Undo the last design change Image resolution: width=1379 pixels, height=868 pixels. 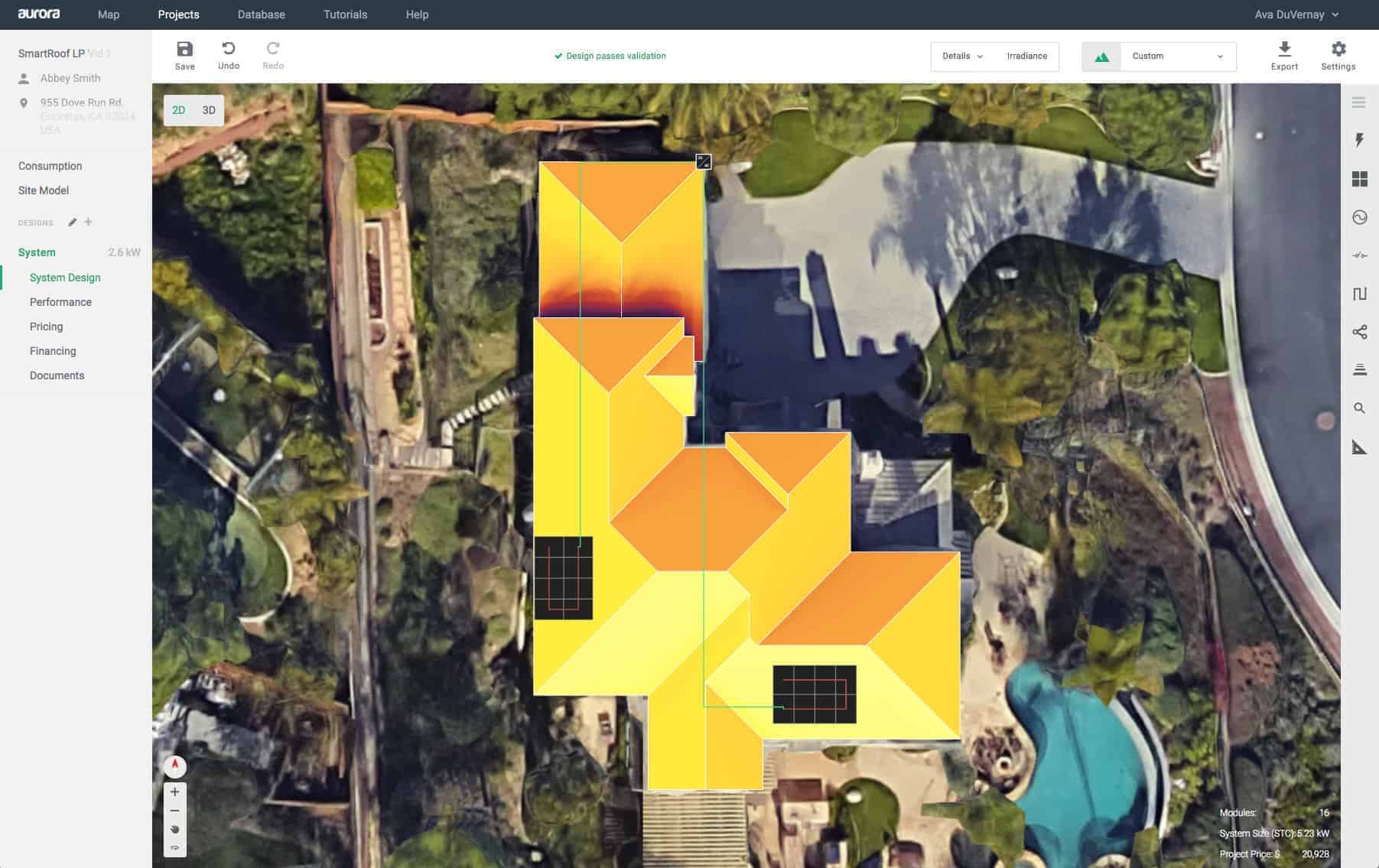point(228,50)
